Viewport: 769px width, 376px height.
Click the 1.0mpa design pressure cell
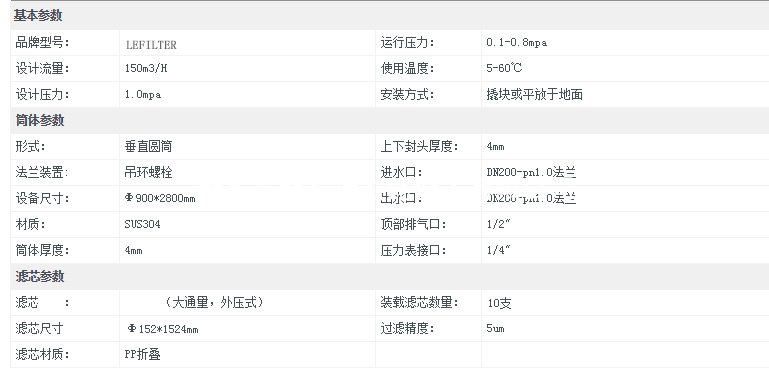pos(143,95)
